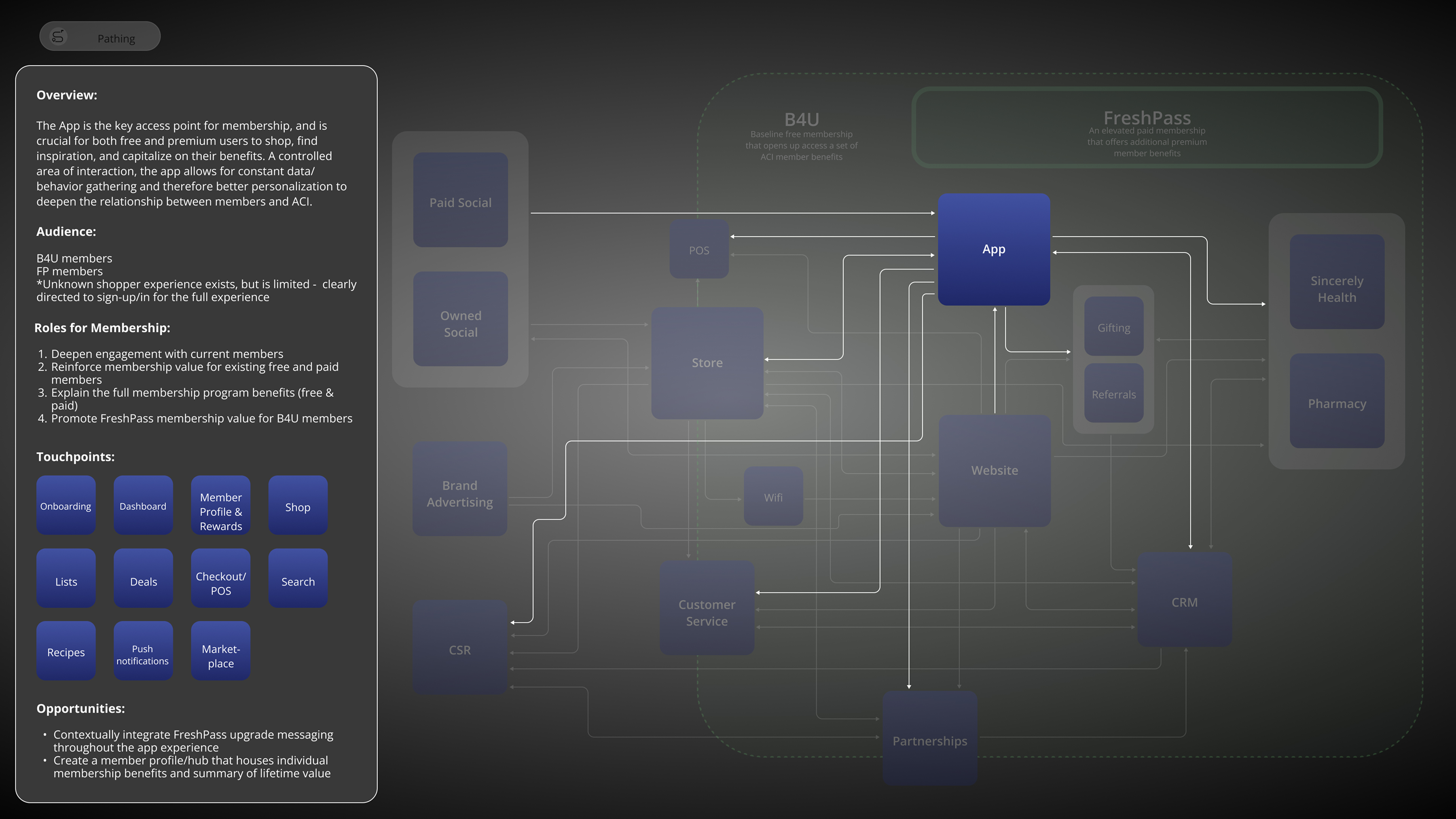Viewport: 1456px width, 819px height.
Task: Click the Opportunities: heading
Action: coord(80,708)
